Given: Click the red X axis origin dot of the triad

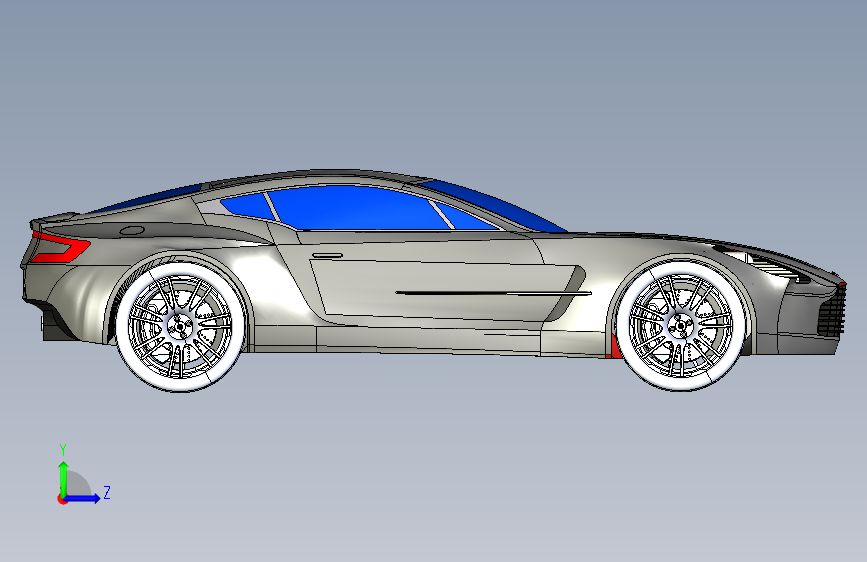Looking at the screenshot, I should click(x=62, y=499).
